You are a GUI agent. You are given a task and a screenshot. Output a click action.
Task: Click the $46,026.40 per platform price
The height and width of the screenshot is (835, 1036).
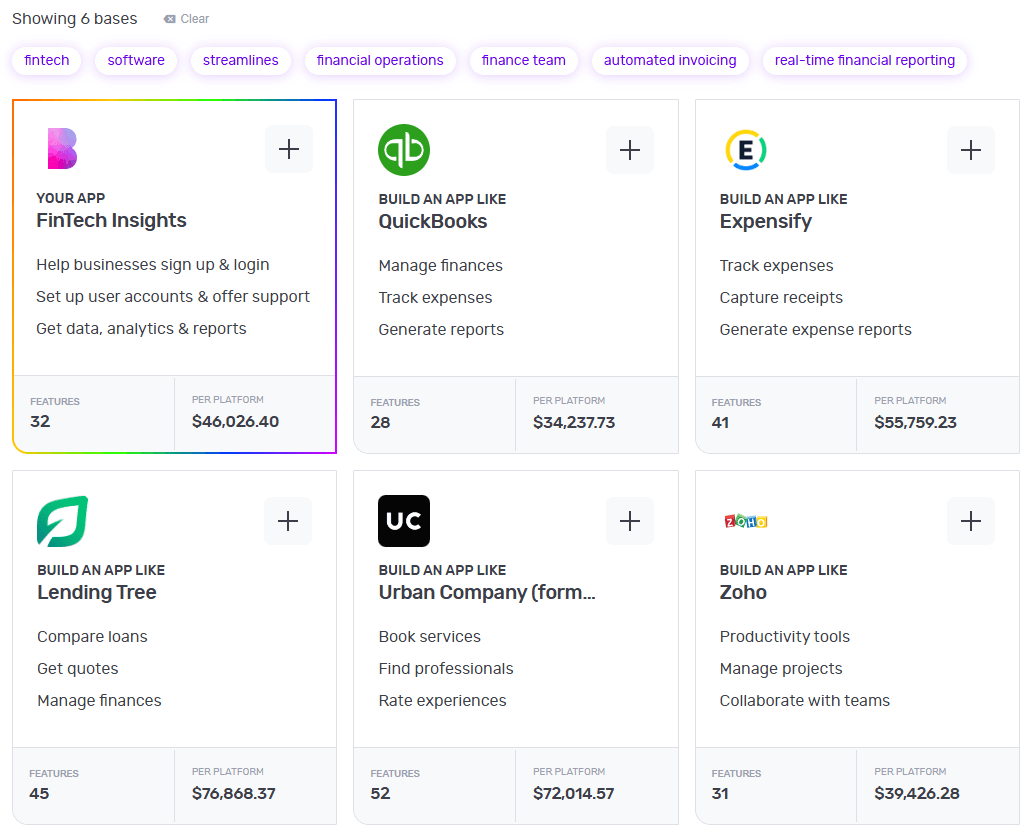235,421
